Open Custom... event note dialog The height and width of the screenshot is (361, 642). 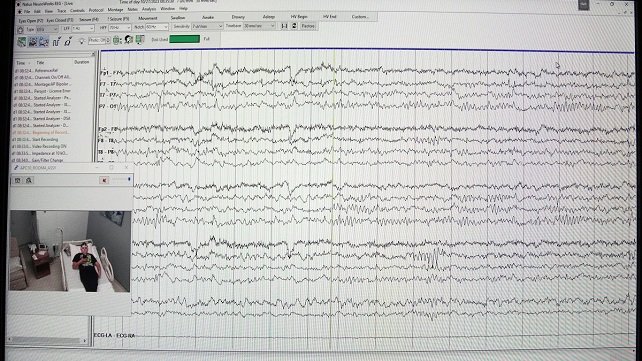coord(360,17)
